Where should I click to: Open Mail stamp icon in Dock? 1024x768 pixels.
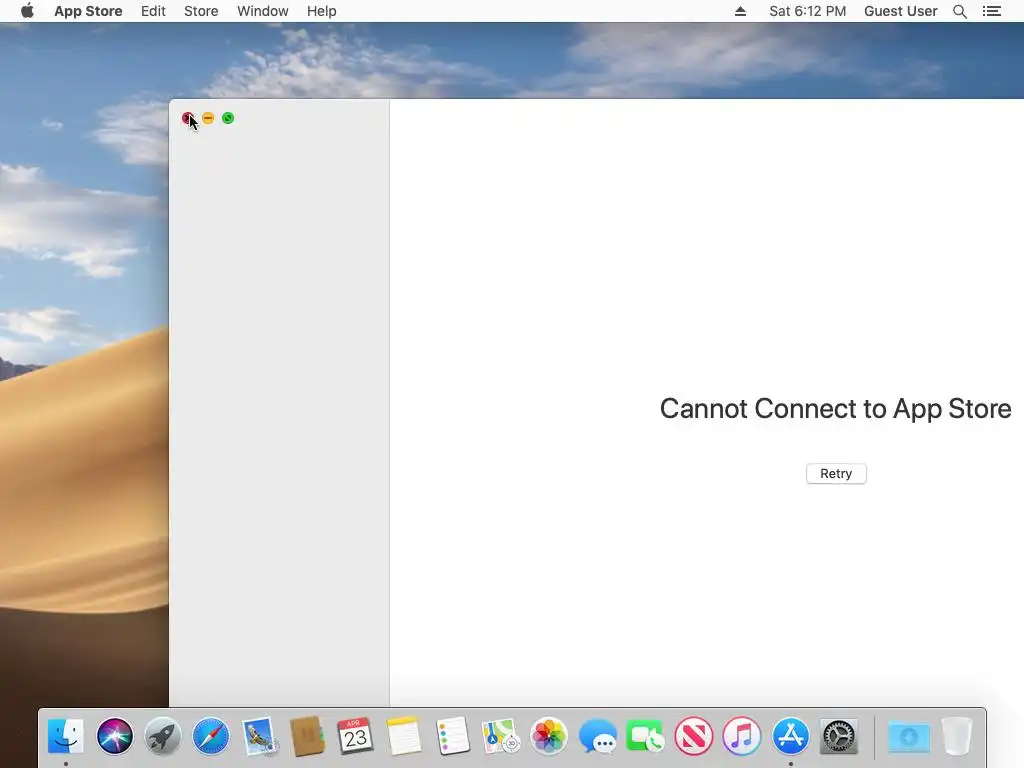click(259, 736)
